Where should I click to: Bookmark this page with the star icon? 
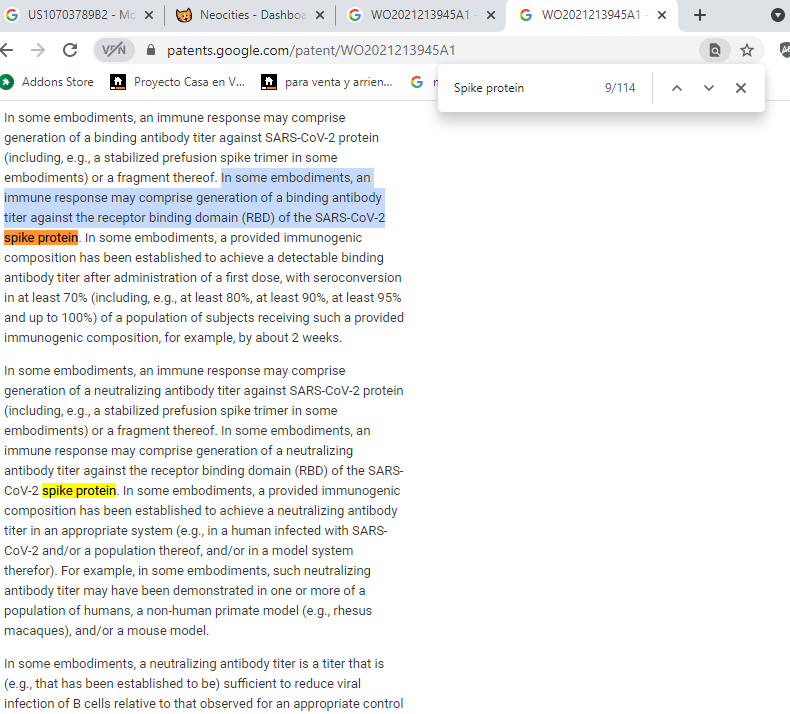tap(747, 50)
